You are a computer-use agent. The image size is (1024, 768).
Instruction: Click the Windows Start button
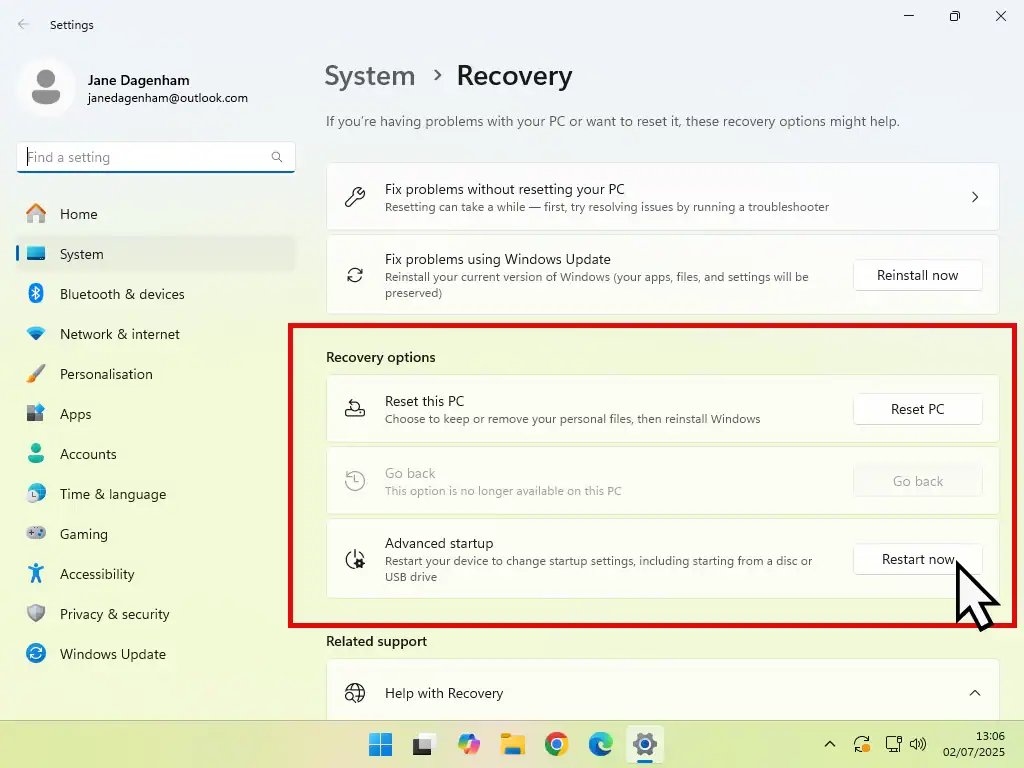coord(381,744)
